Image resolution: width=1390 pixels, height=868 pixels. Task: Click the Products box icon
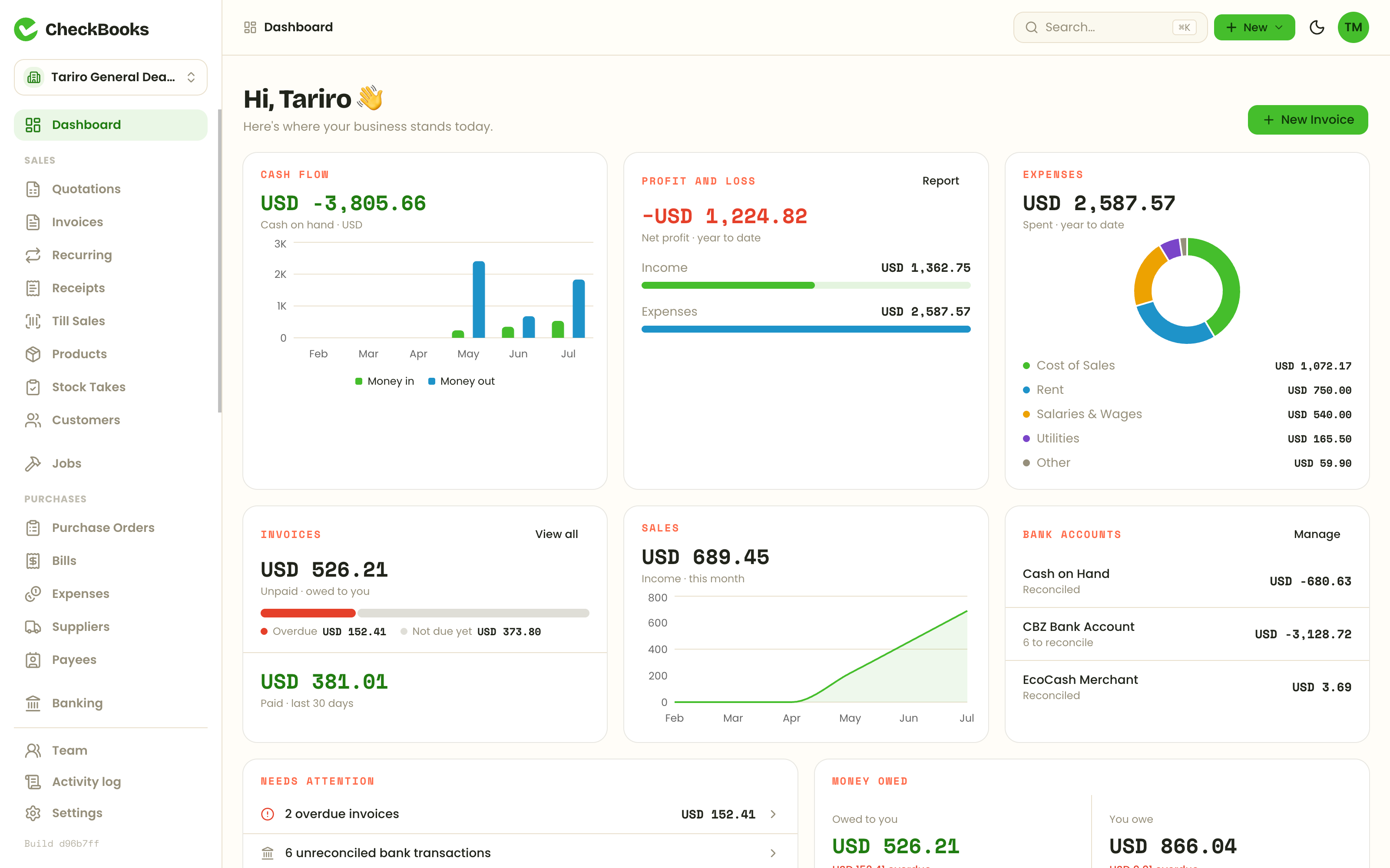point(33,354)
